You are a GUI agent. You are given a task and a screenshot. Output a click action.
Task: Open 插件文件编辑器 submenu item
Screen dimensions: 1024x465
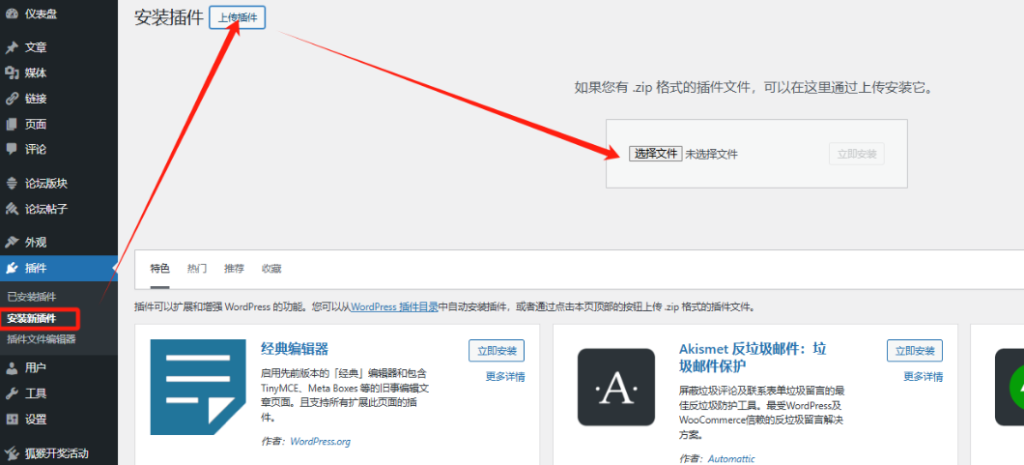(x=41, y=339)
